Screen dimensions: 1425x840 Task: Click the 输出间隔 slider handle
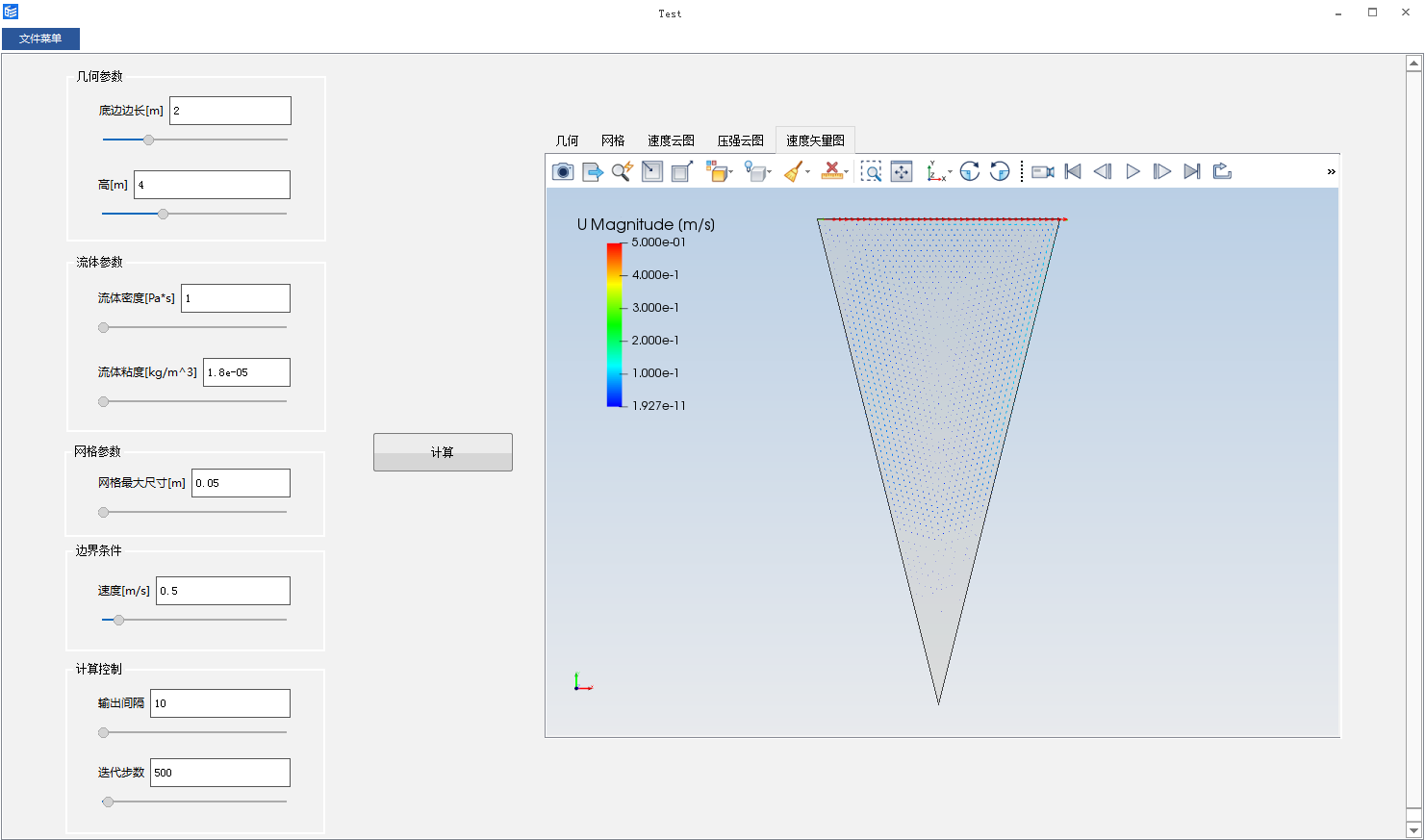pos(104,732)
